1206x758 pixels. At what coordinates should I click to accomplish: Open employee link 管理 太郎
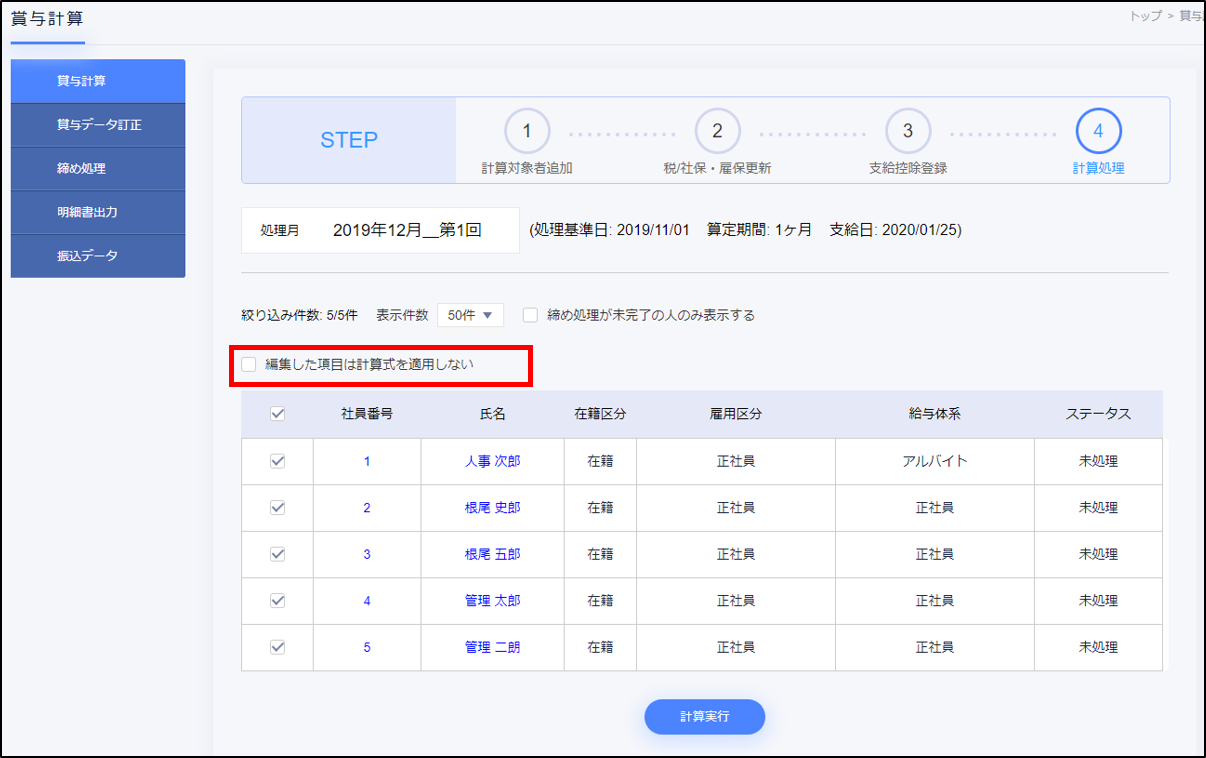coord(492,601)
